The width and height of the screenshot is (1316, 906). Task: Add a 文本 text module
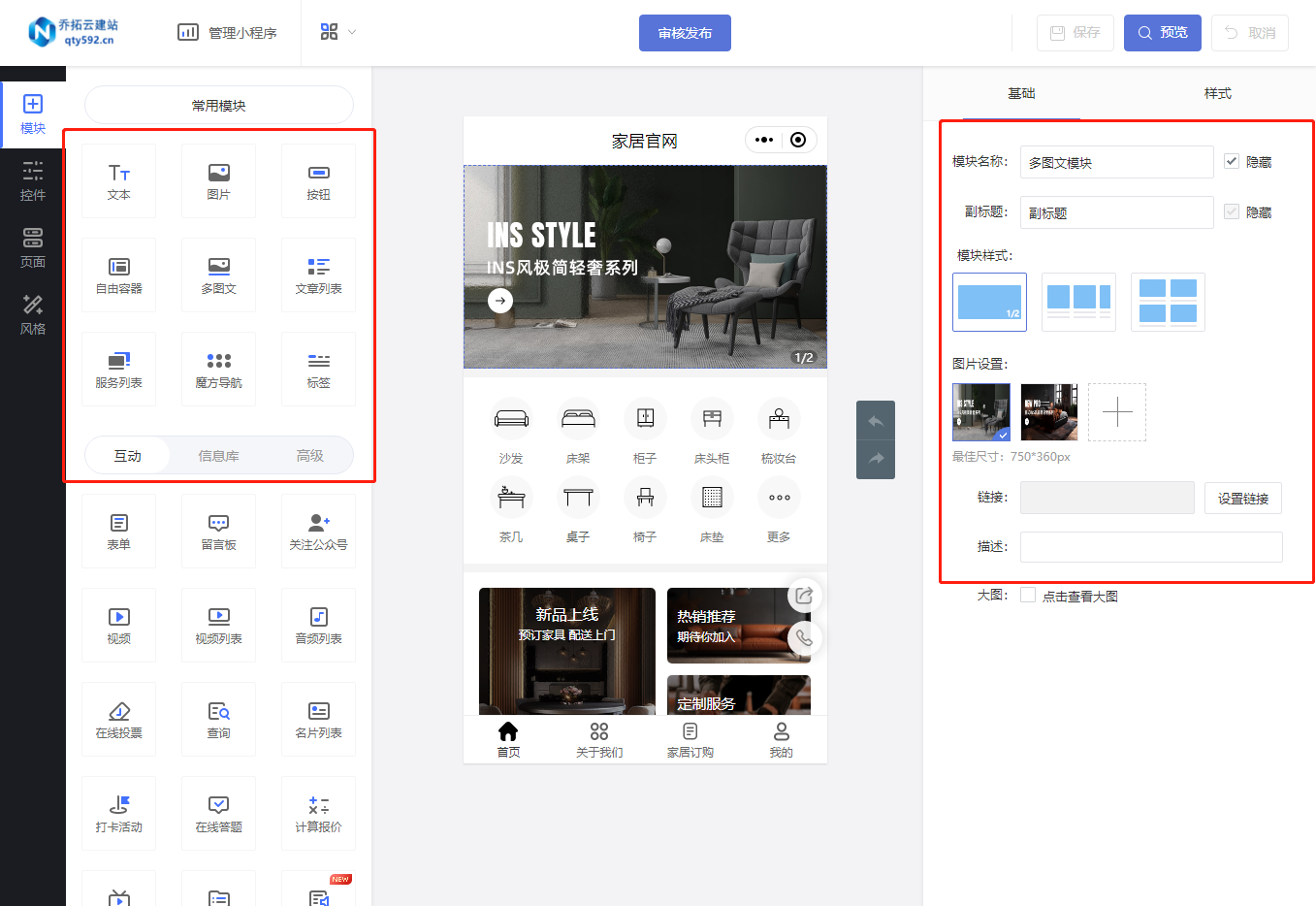[118, 181]
